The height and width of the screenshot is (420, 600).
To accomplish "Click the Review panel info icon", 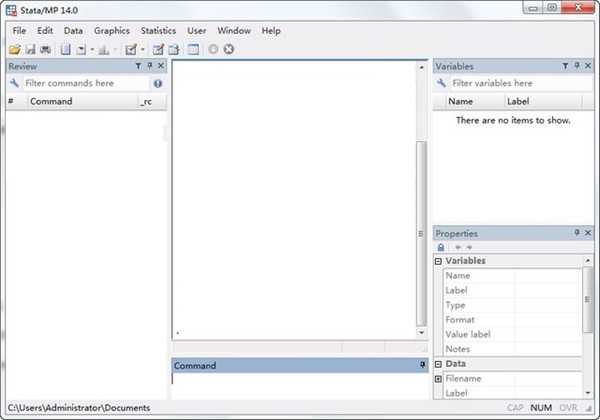I will point(158,84).
